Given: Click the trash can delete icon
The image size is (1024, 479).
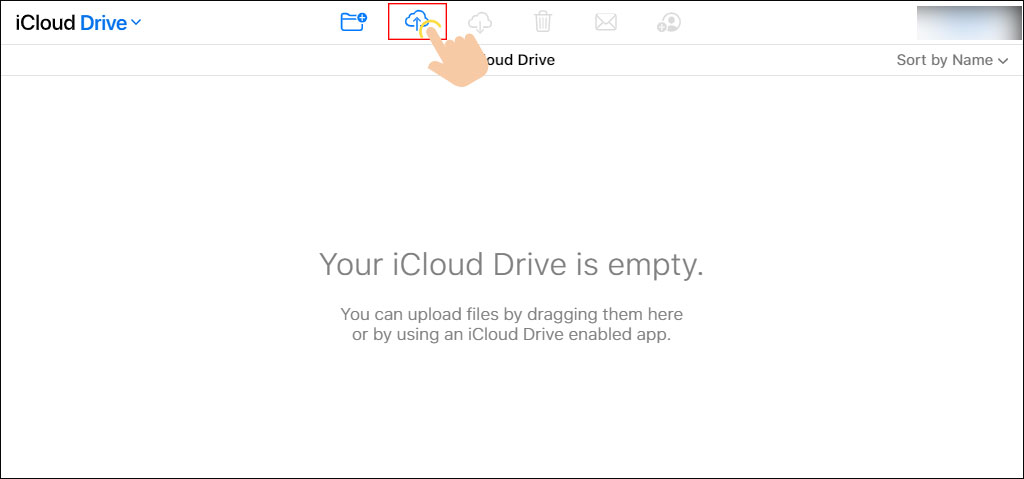Looking at the screenshot, I should pyautogui.click(x=543, y=22).
